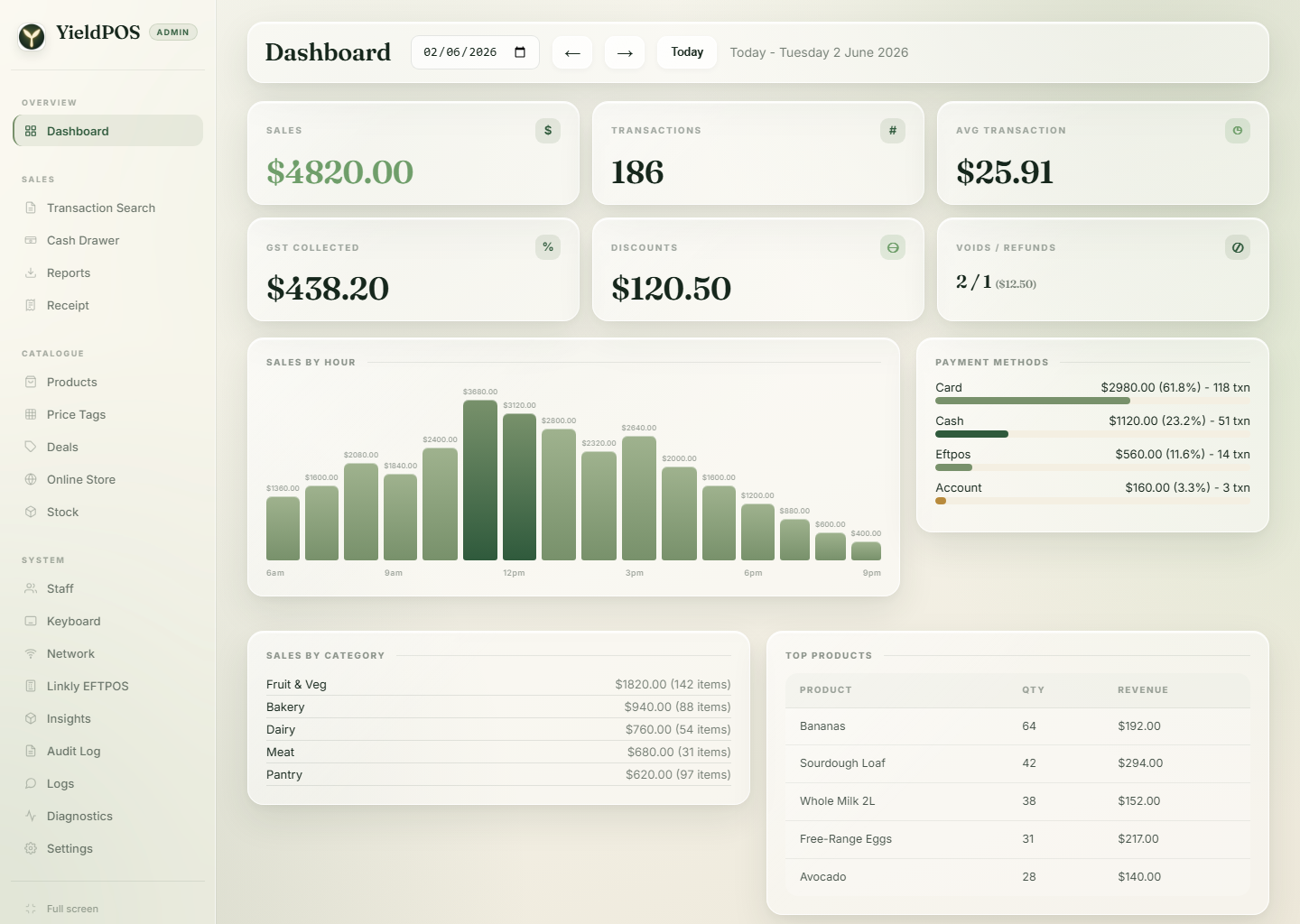Open Transaction Search in the sidebar
This screenshot has width=1300, height=924.
107,208
